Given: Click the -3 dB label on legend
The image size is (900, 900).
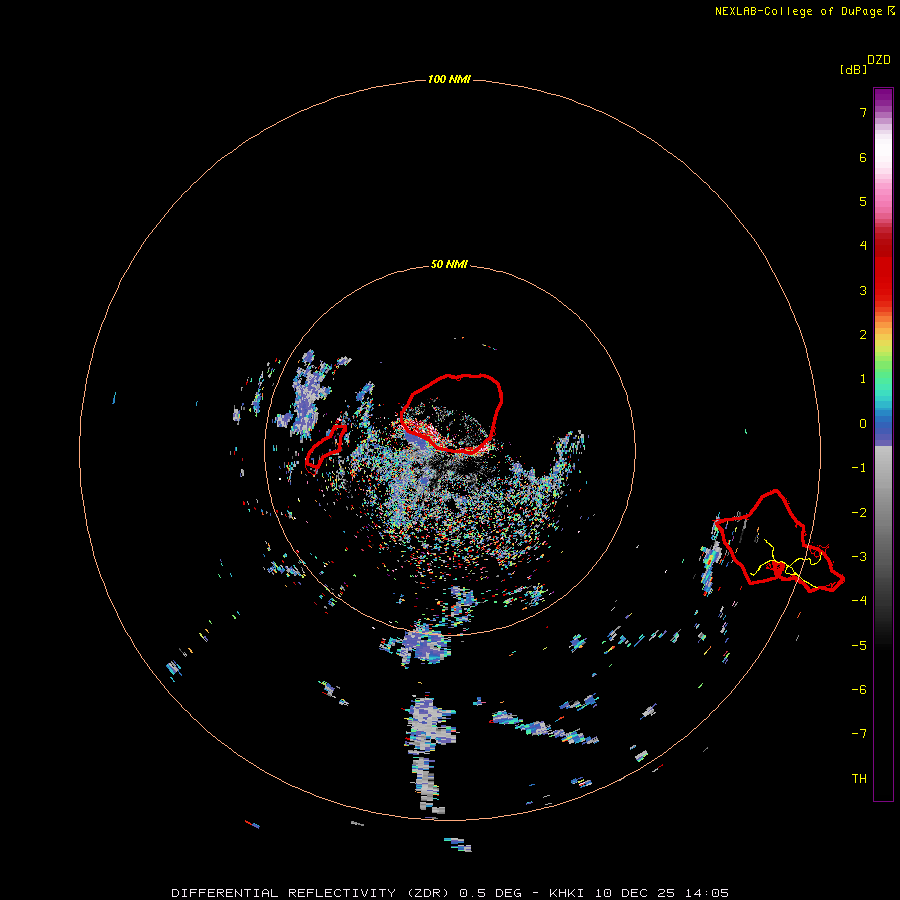Looking at the screenshot, I should click(x=859, y=557).
